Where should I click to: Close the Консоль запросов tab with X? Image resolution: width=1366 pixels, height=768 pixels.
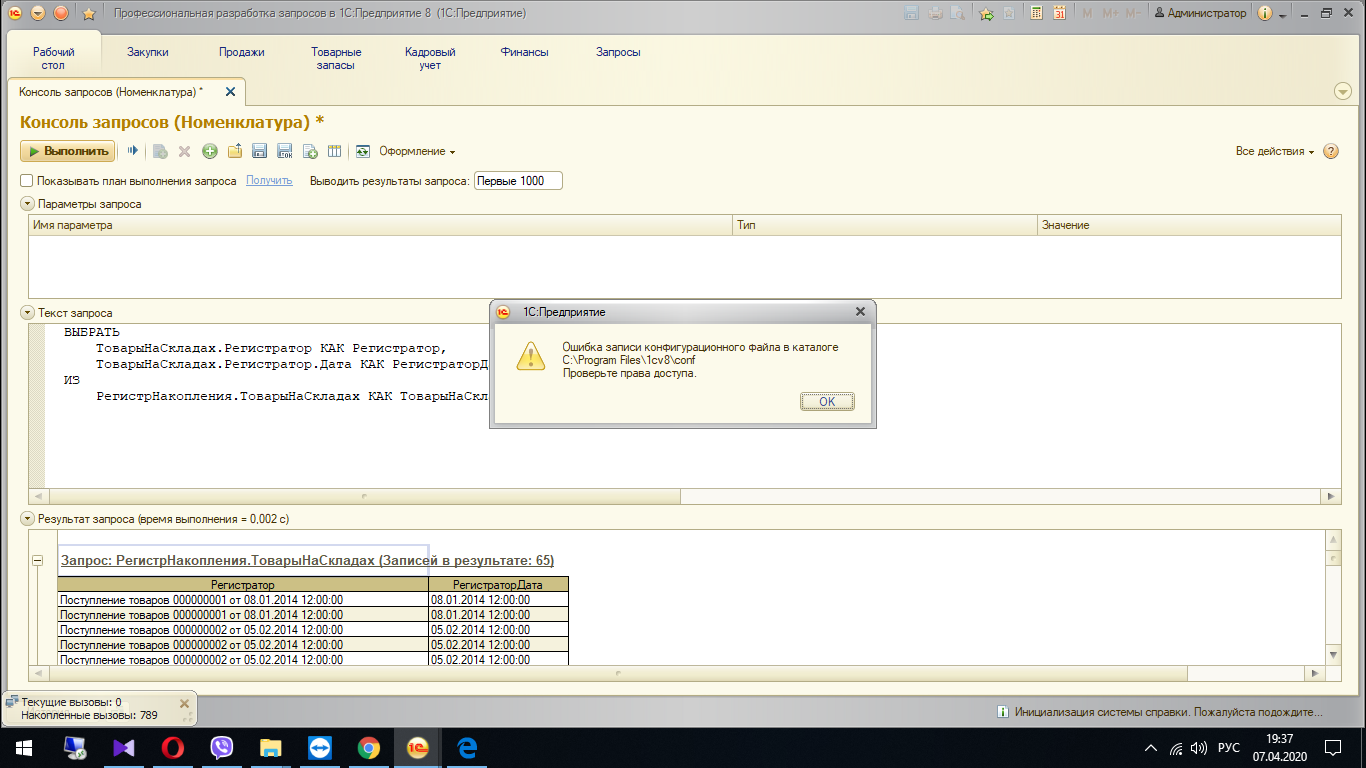tap(230, 91)
